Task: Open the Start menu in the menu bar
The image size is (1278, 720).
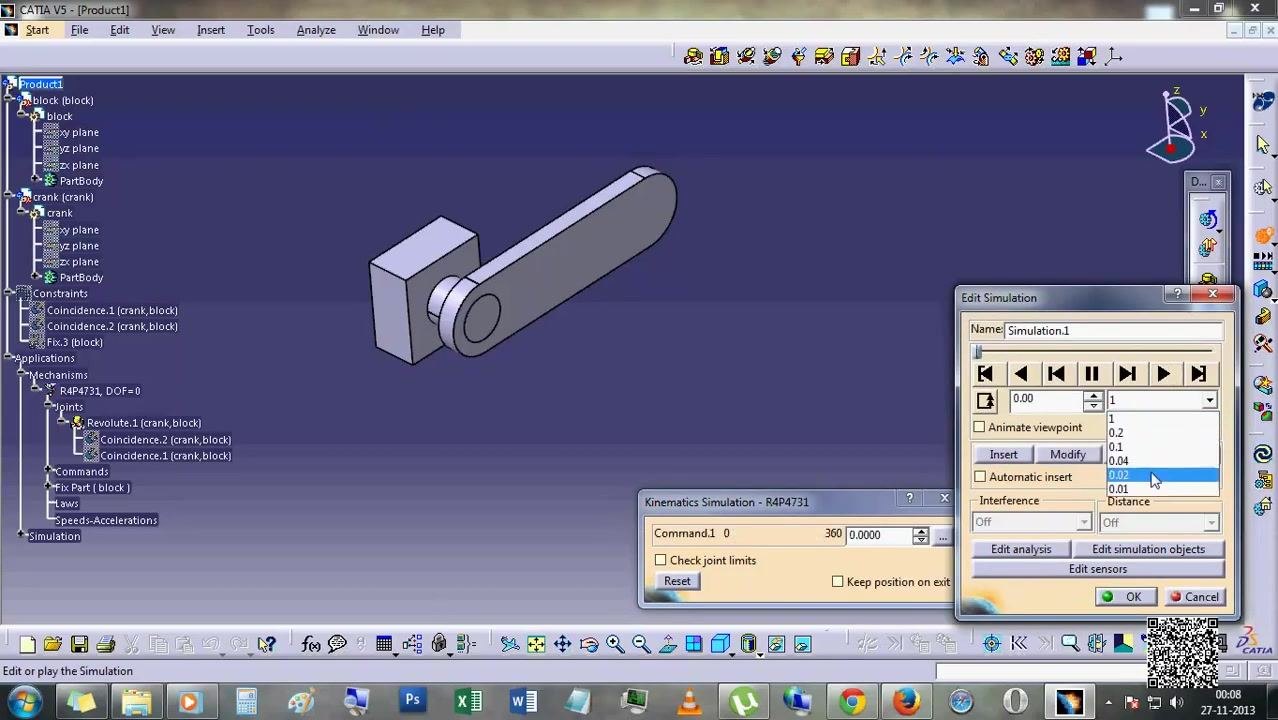Action: (37, 30)
